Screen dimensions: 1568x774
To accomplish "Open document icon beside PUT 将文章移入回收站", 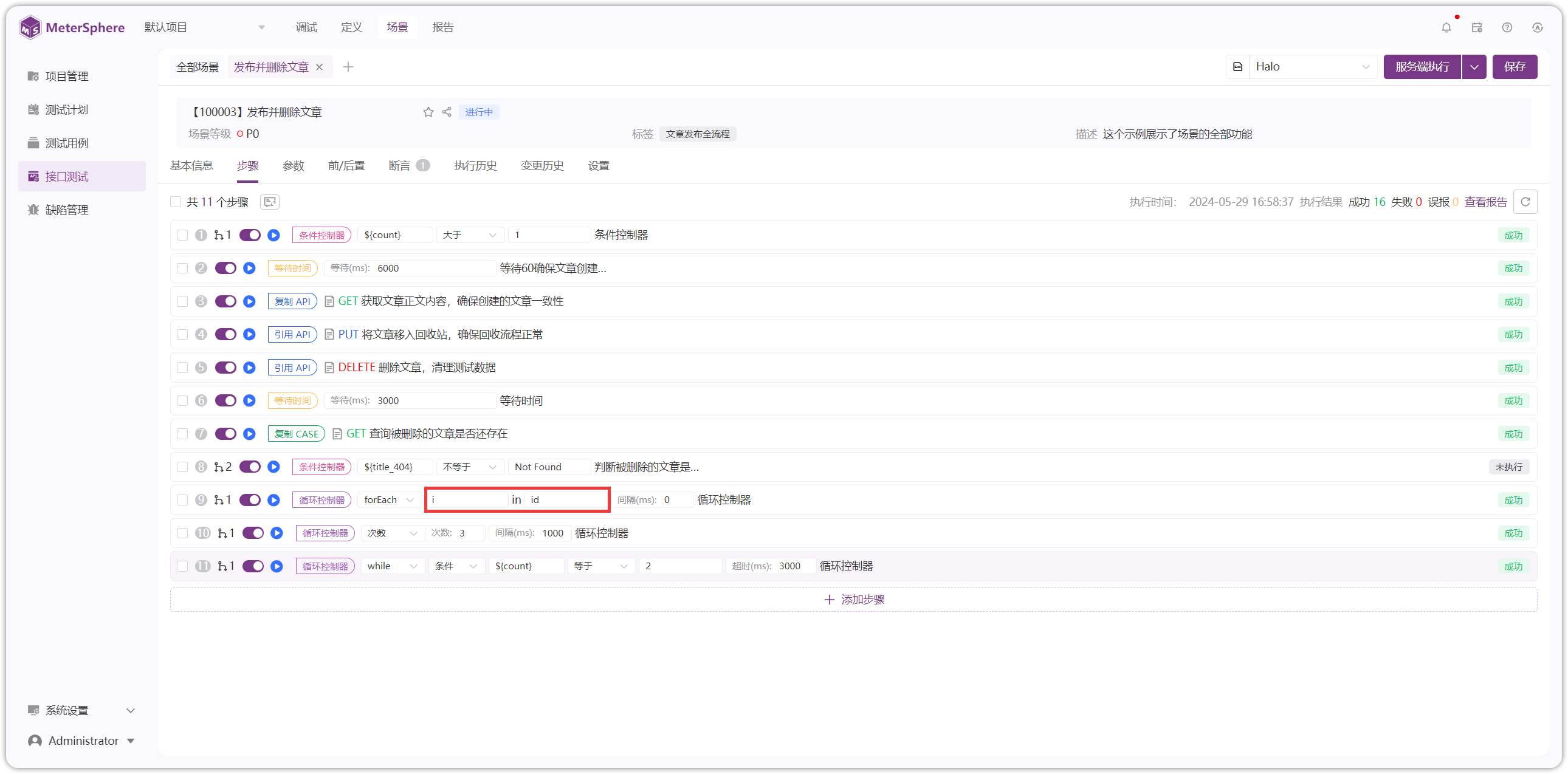I will pos(329,335).
